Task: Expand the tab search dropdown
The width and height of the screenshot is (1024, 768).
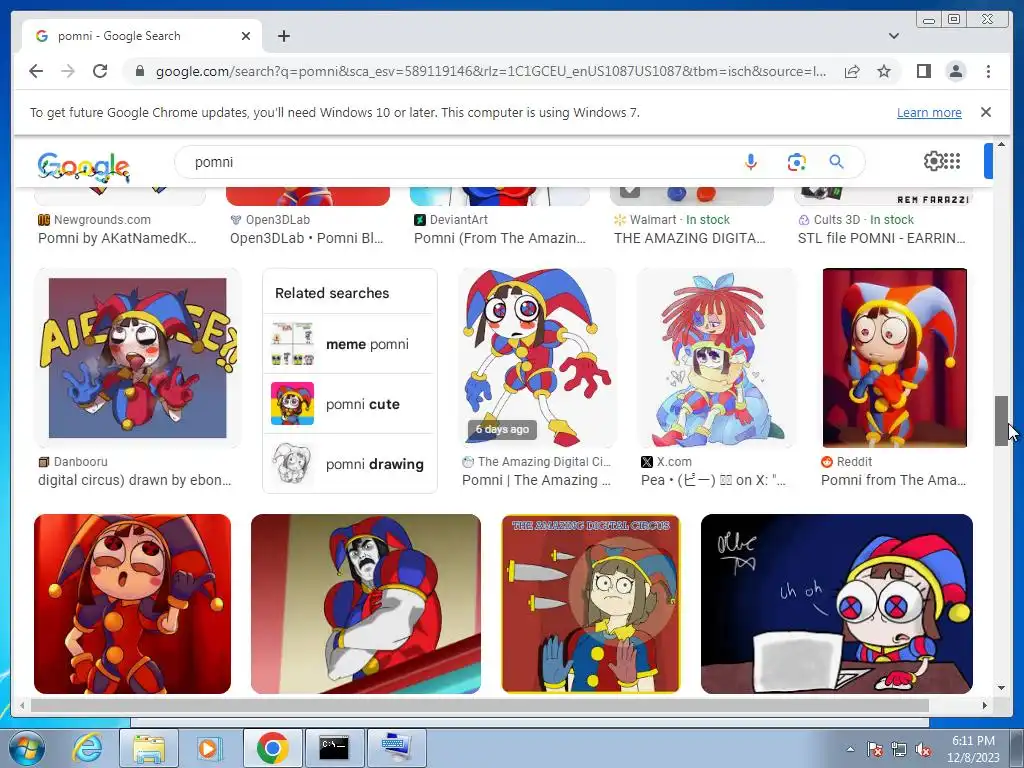Action: coord(893,36)
